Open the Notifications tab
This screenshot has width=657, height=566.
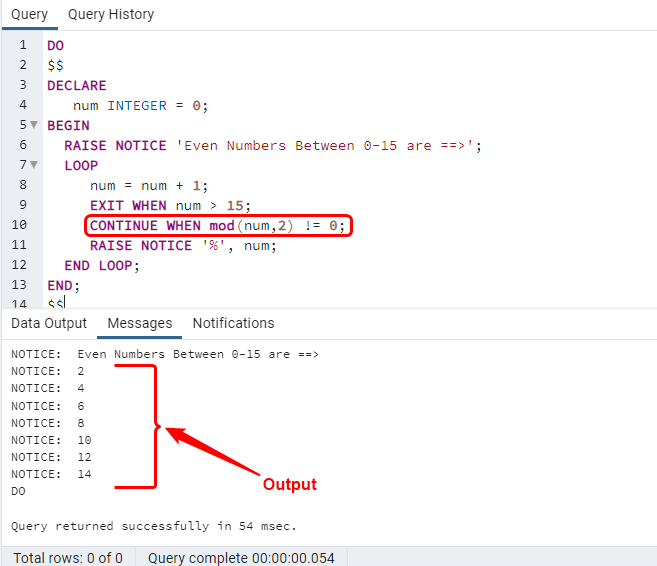pyautogui.click(x=233, y=323)
